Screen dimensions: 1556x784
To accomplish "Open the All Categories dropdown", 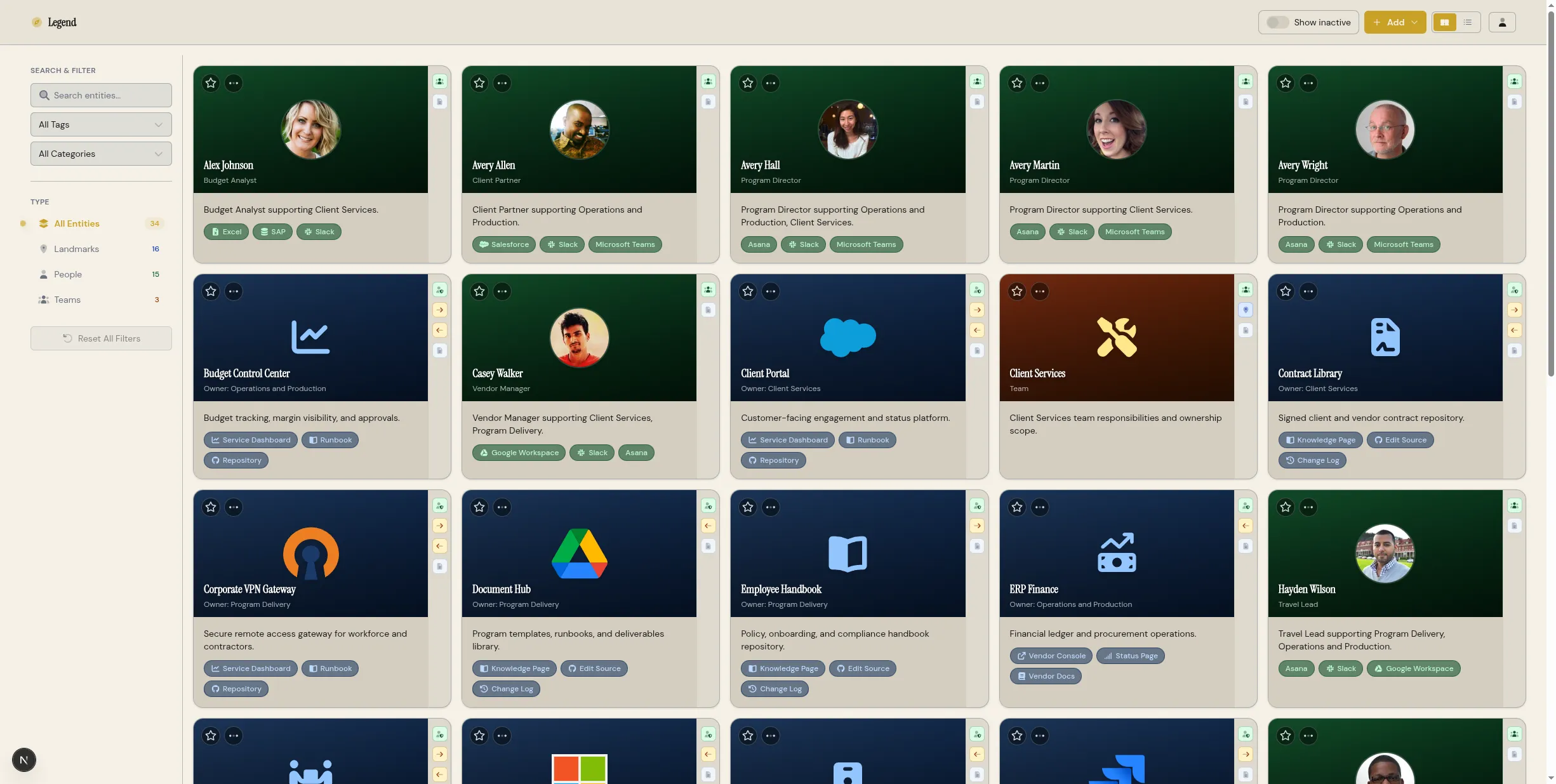I will click(x=101, y=154).
